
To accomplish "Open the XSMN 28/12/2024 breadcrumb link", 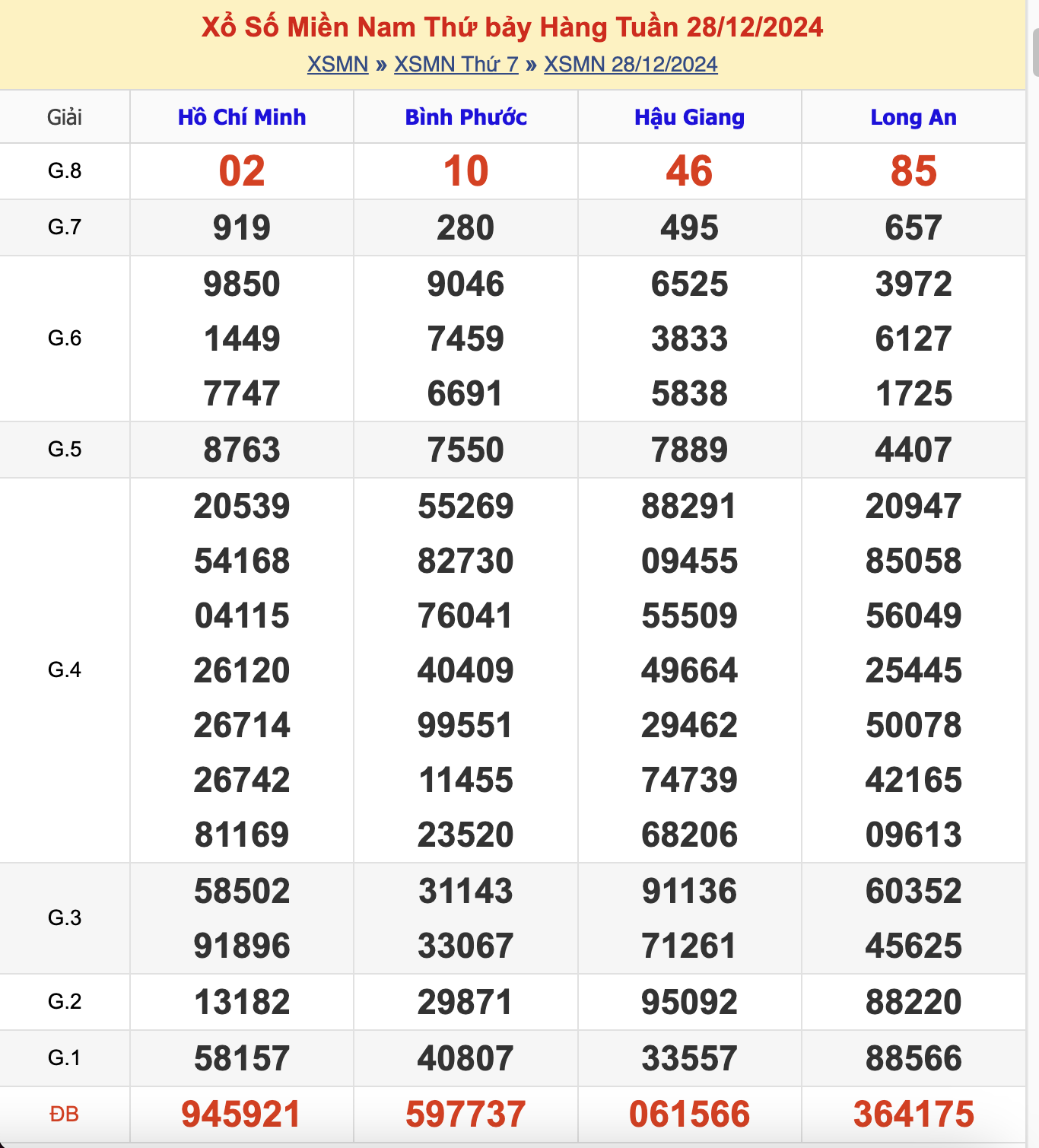I will pos(631,65).
